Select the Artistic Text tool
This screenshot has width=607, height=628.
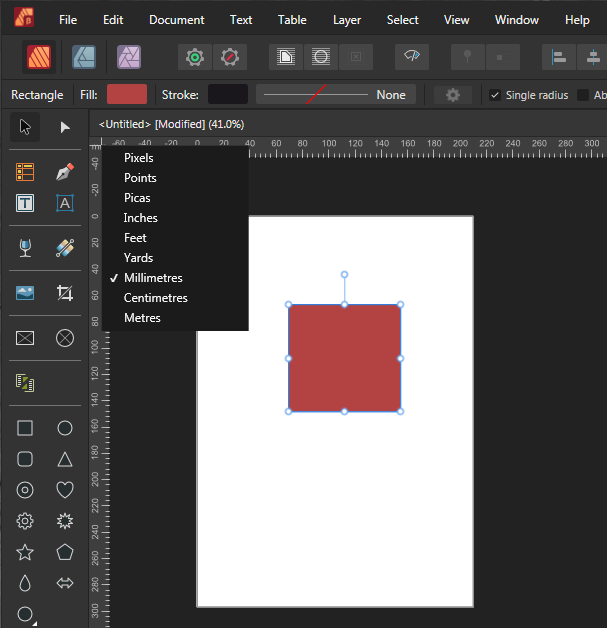click(x=64, y=203)
